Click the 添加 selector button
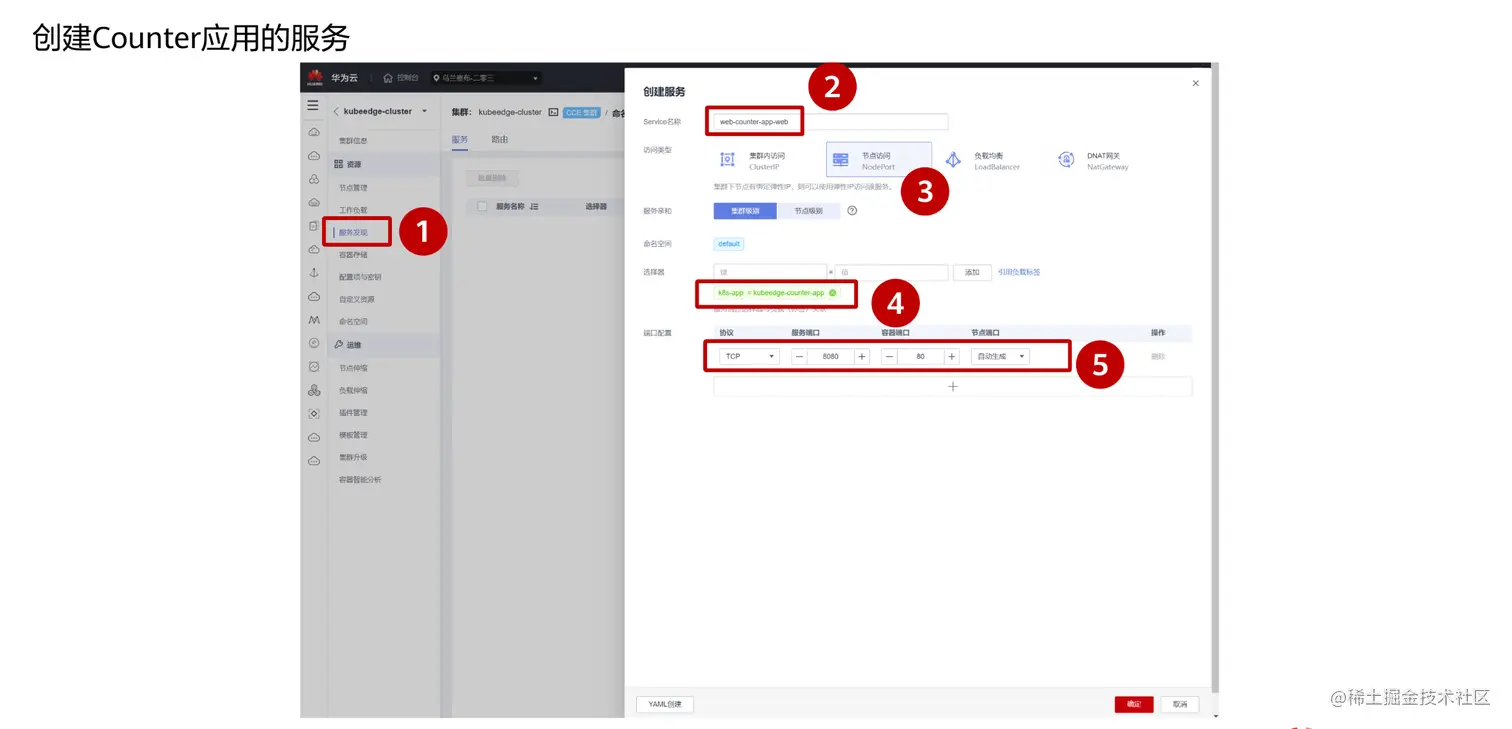 [972, 272]
